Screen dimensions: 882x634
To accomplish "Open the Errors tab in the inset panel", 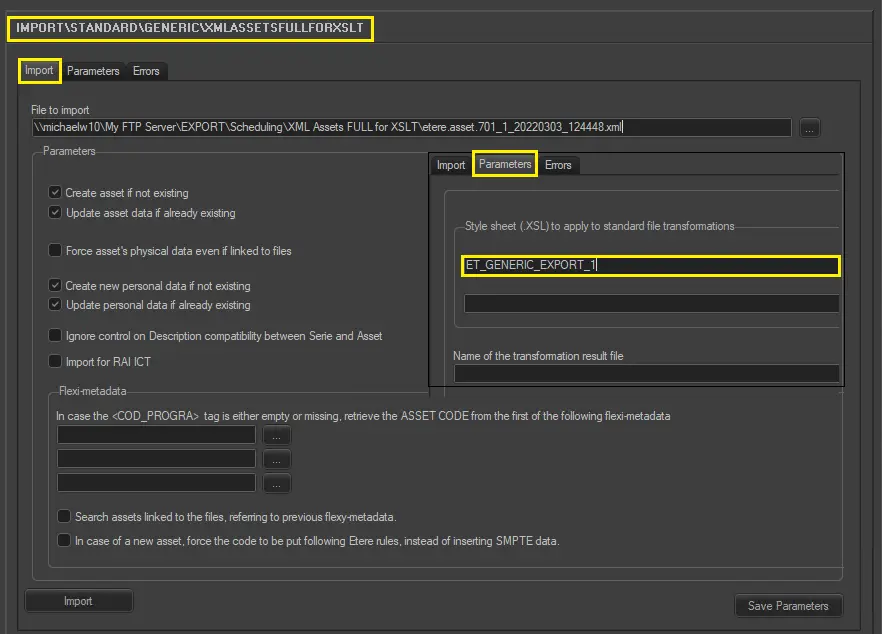I will [x=558, y=165].
